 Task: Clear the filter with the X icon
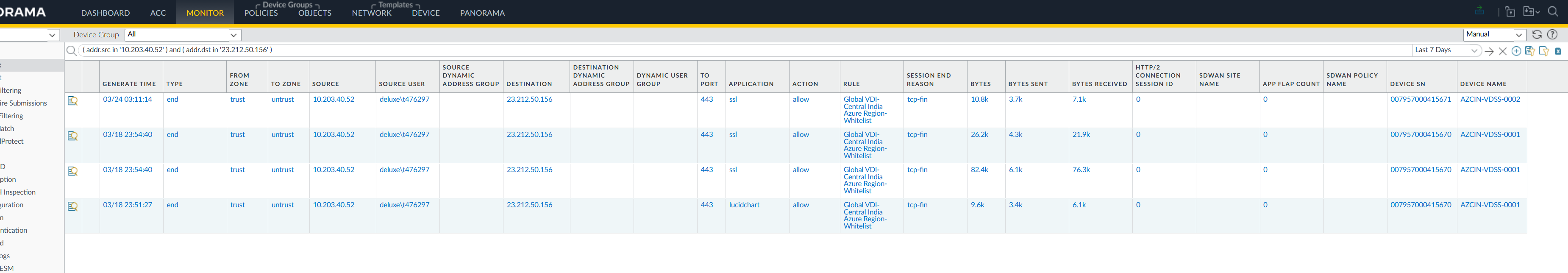(1502, 51)
